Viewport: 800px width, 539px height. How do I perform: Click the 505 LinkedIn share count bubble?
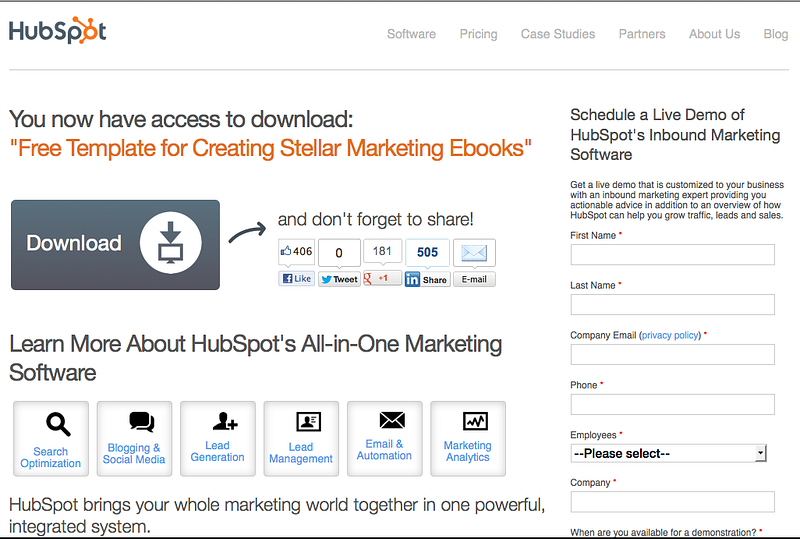pos(428,252)
